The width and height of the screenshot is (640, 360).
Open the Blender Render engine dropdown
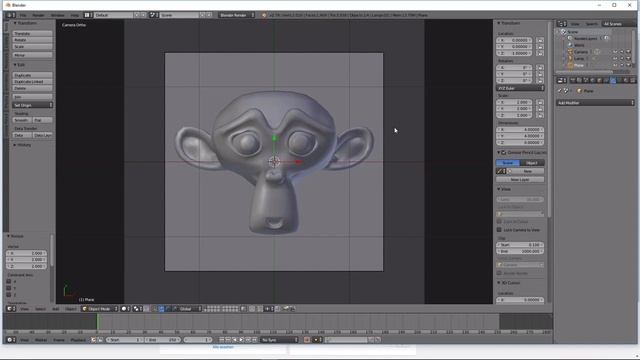[x=237, y=15]
